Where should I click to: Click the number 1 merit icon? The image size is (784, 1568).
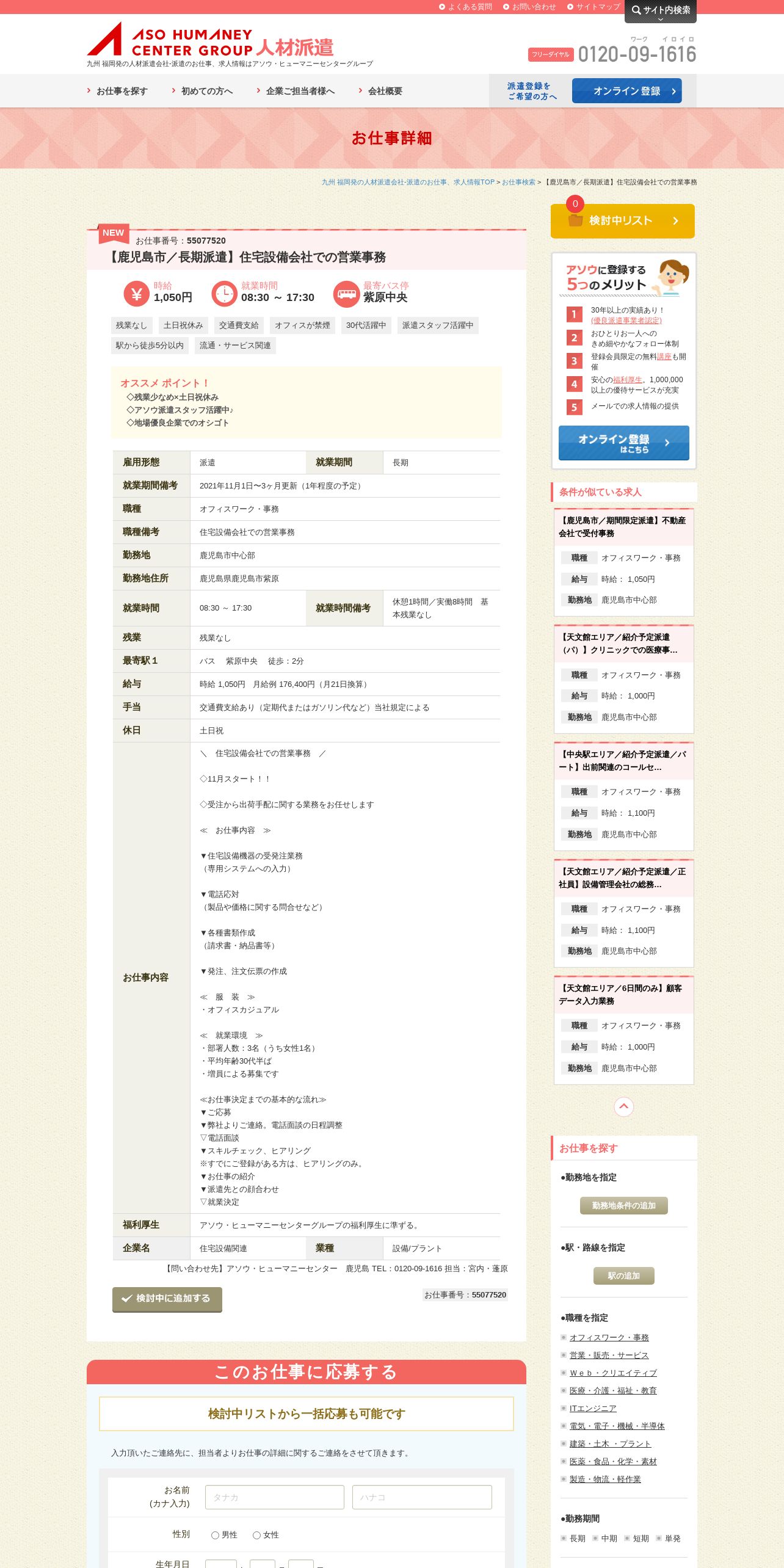(x=574, y=314)
